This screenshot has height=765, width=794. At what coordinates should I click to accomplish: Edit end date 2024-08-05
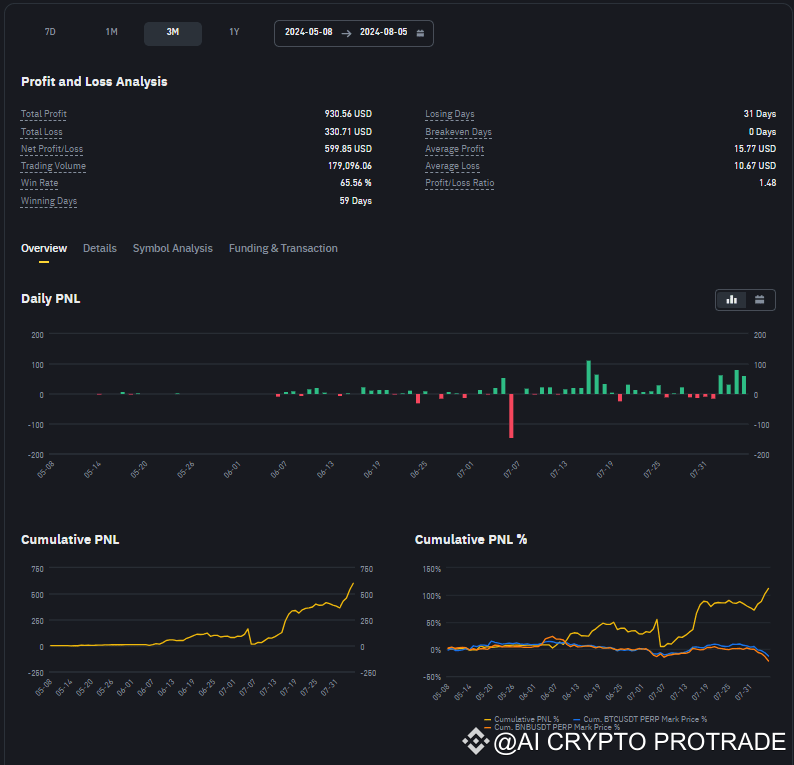point(383,32)
